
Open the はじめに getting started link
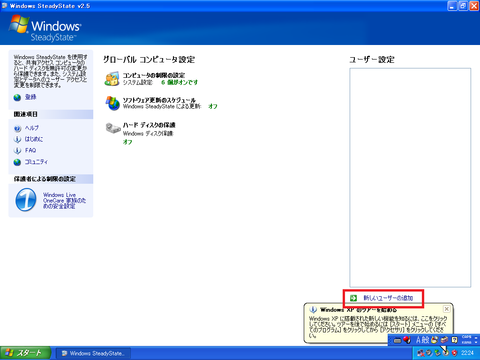click(34, 139)
